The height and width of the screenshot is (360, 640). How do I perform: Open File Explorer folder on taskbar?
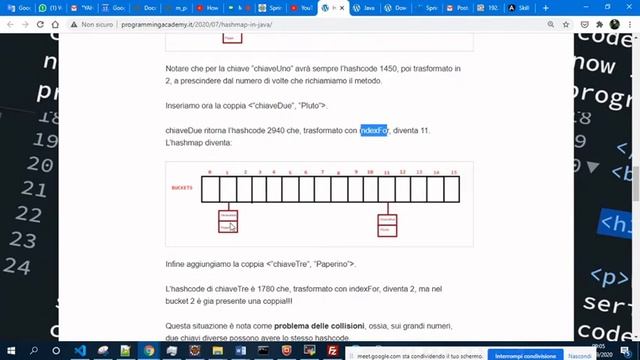pyautogui.click(x=218, y=351)
